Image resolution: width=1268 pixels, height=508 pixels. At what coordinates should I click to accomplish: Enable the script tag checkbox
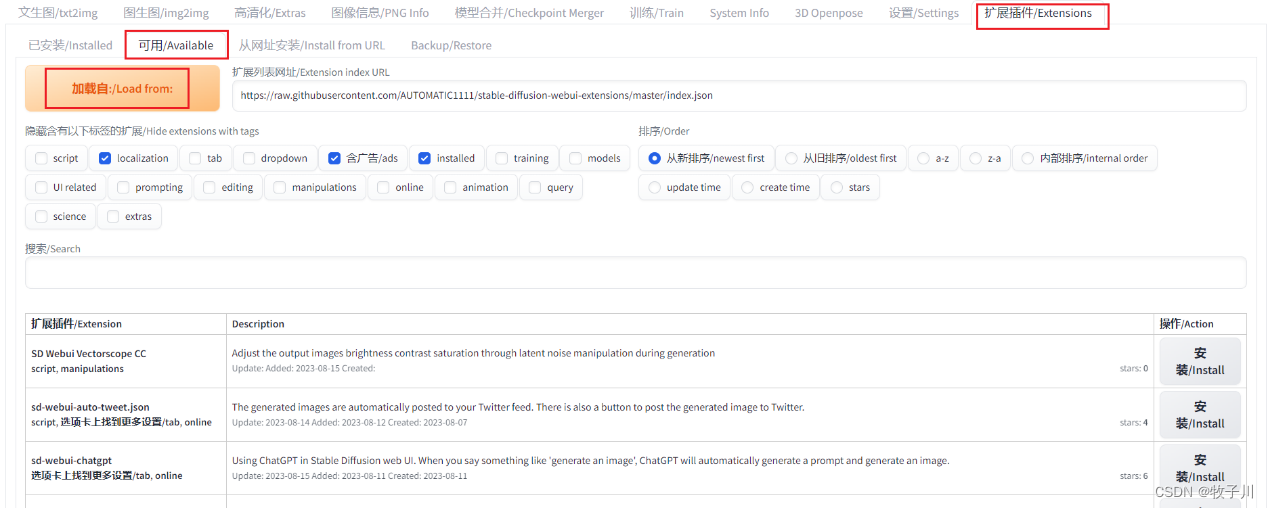(41, 158)
